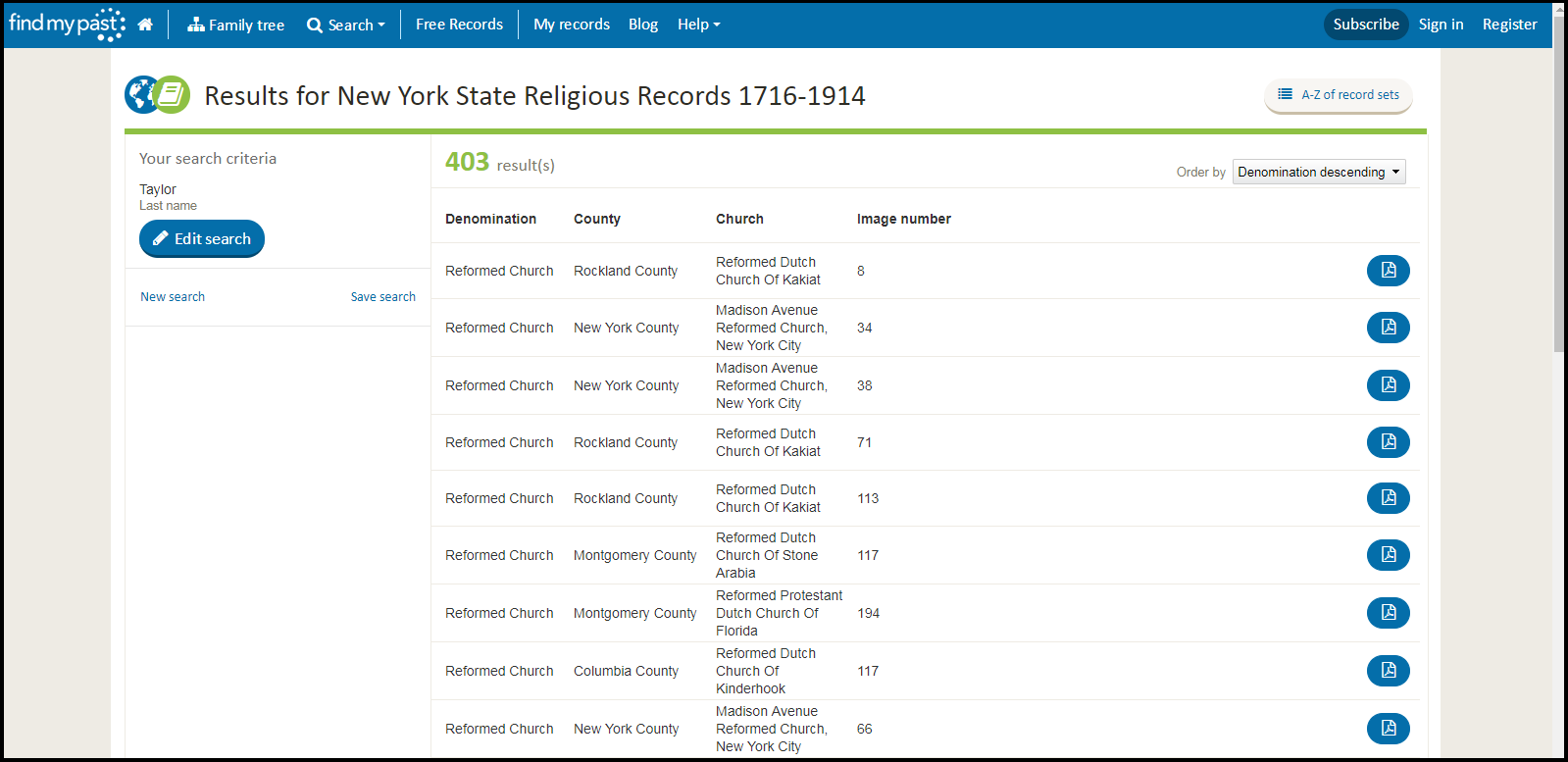
Task: Open document icon for image number 34
Action: 1388,328
